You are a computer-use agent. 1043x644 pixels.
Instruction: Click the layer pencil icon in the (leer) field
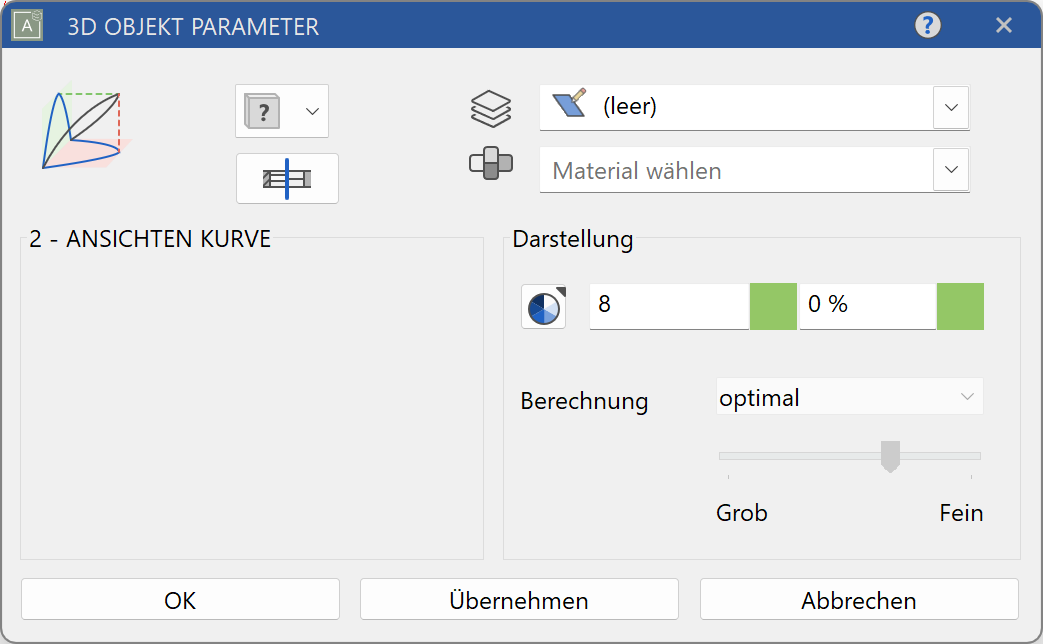[x=567, y=107]
